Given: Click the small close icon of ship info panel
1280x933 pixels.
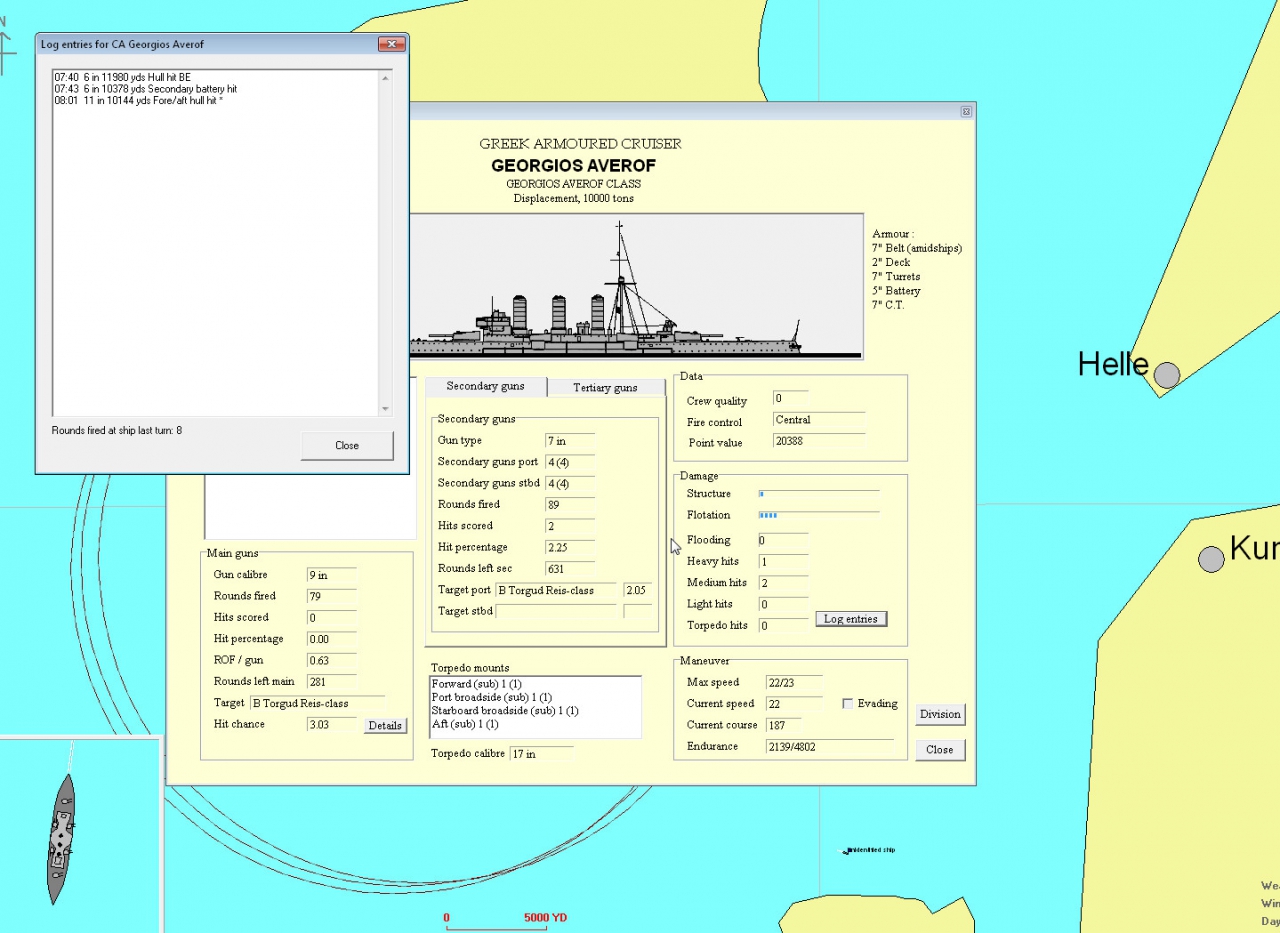Looking at the screenshot, I should (966, 112).
